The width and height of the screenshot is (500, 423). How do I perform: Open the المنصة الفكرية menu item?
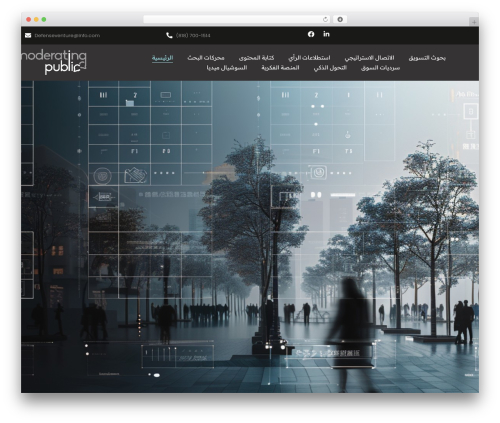click(280, 68)
